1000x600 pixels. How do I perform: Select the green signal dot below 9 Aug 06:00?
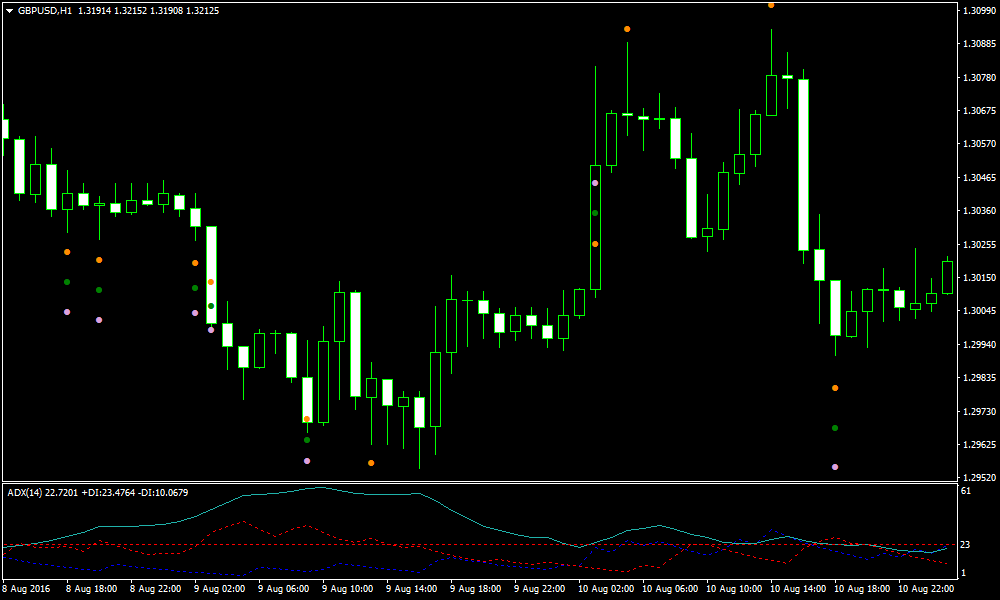click(x=307, y=440)
